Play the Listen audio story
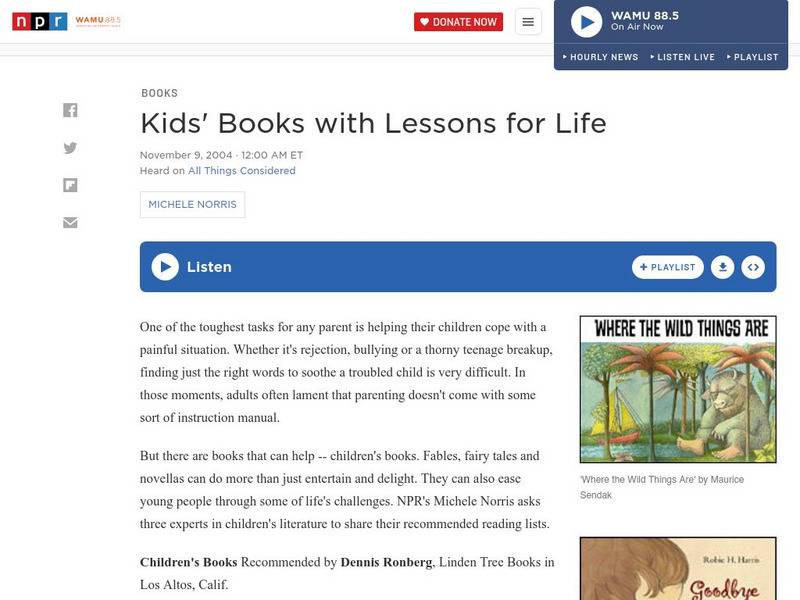 point(165,267)
